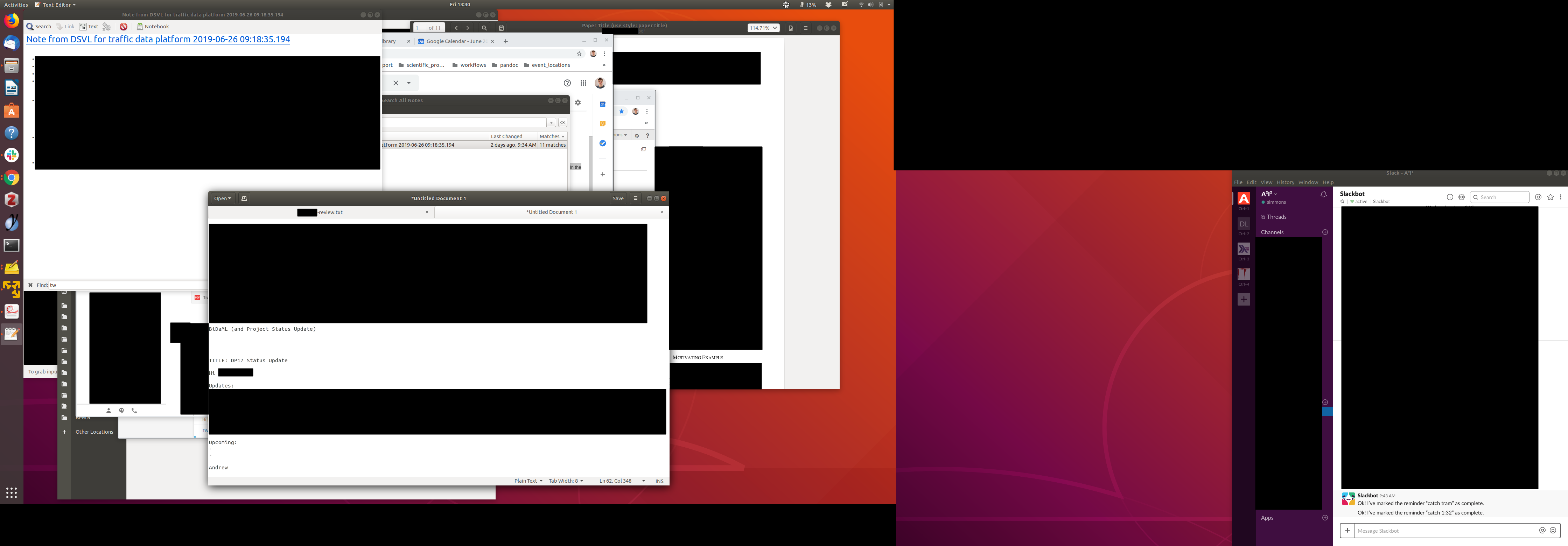Screen dimensions: 1568x546
Task: Click the Save button in gedit
Action: pos(618,198)
